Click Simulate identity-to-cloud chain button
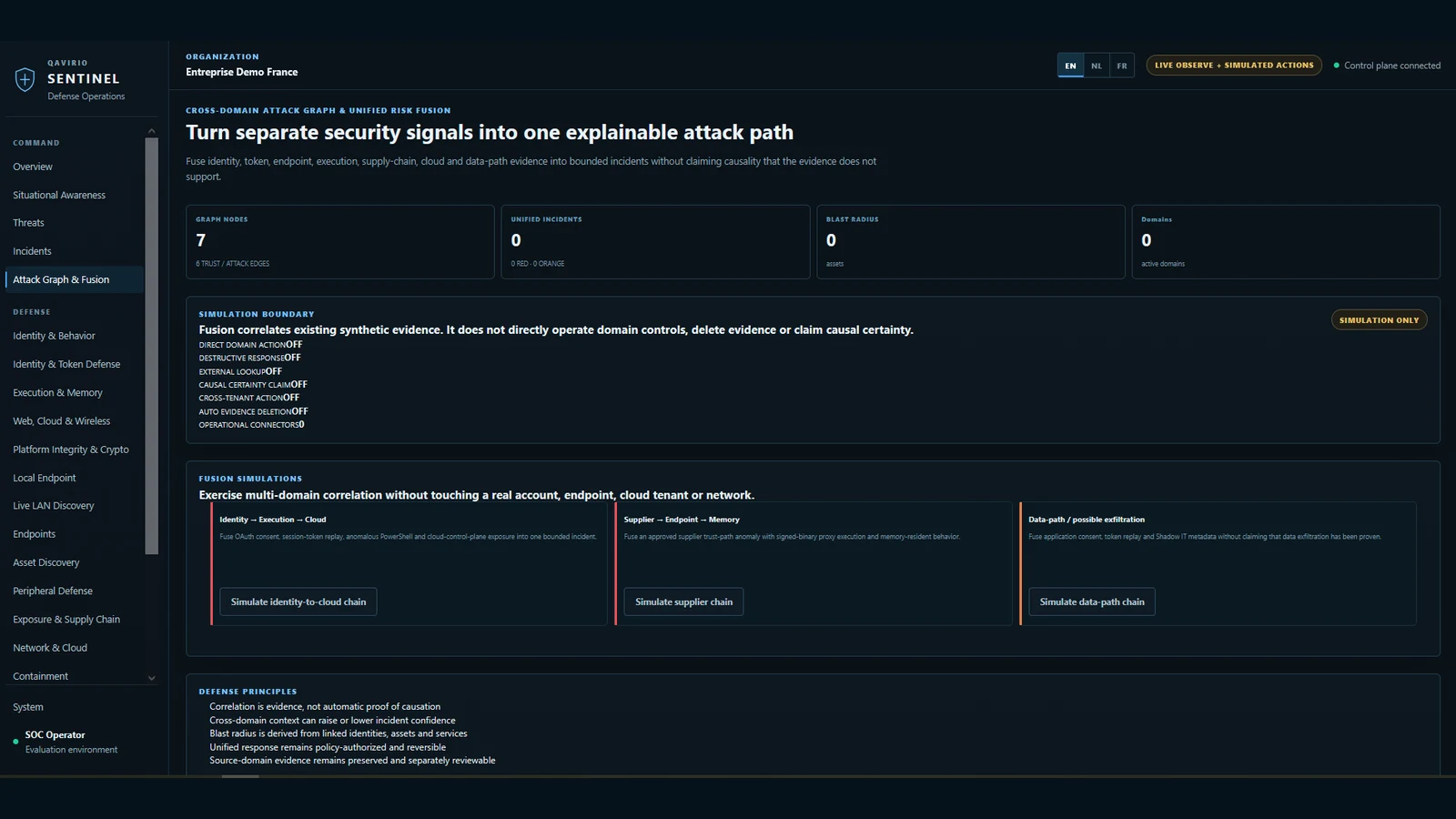The image size is (1456, 819). tap(298, 602)
